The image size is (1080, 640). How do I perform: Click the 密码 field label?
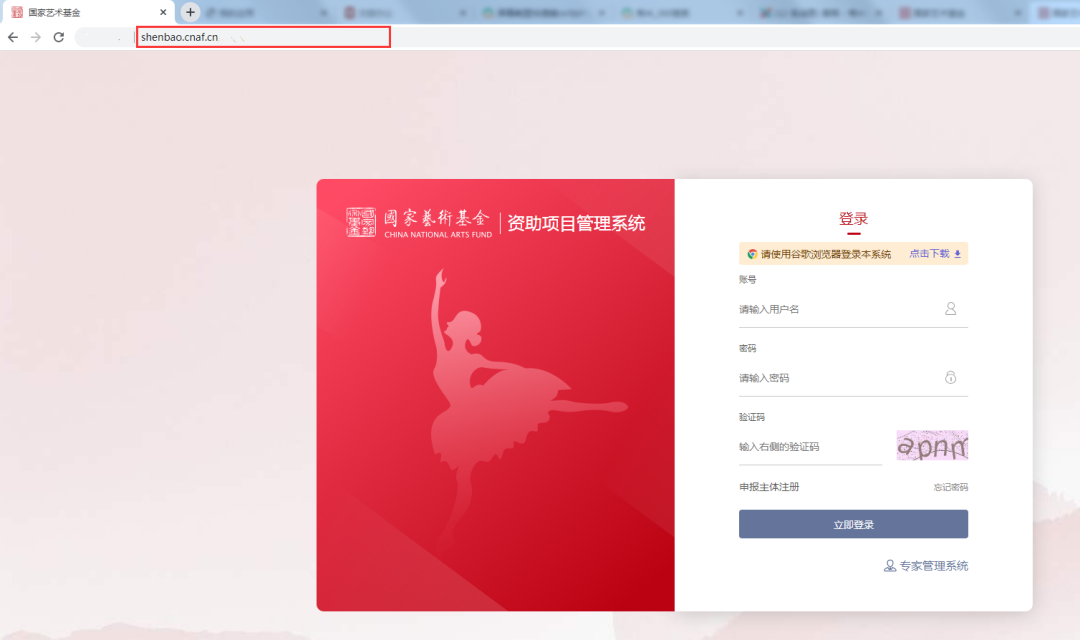pos(747,349)
